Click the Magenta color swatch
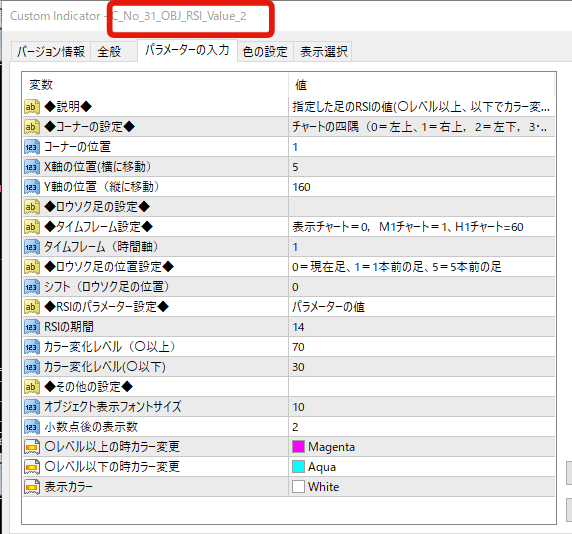Screen dimensions: 572x534 pos(298,447)
